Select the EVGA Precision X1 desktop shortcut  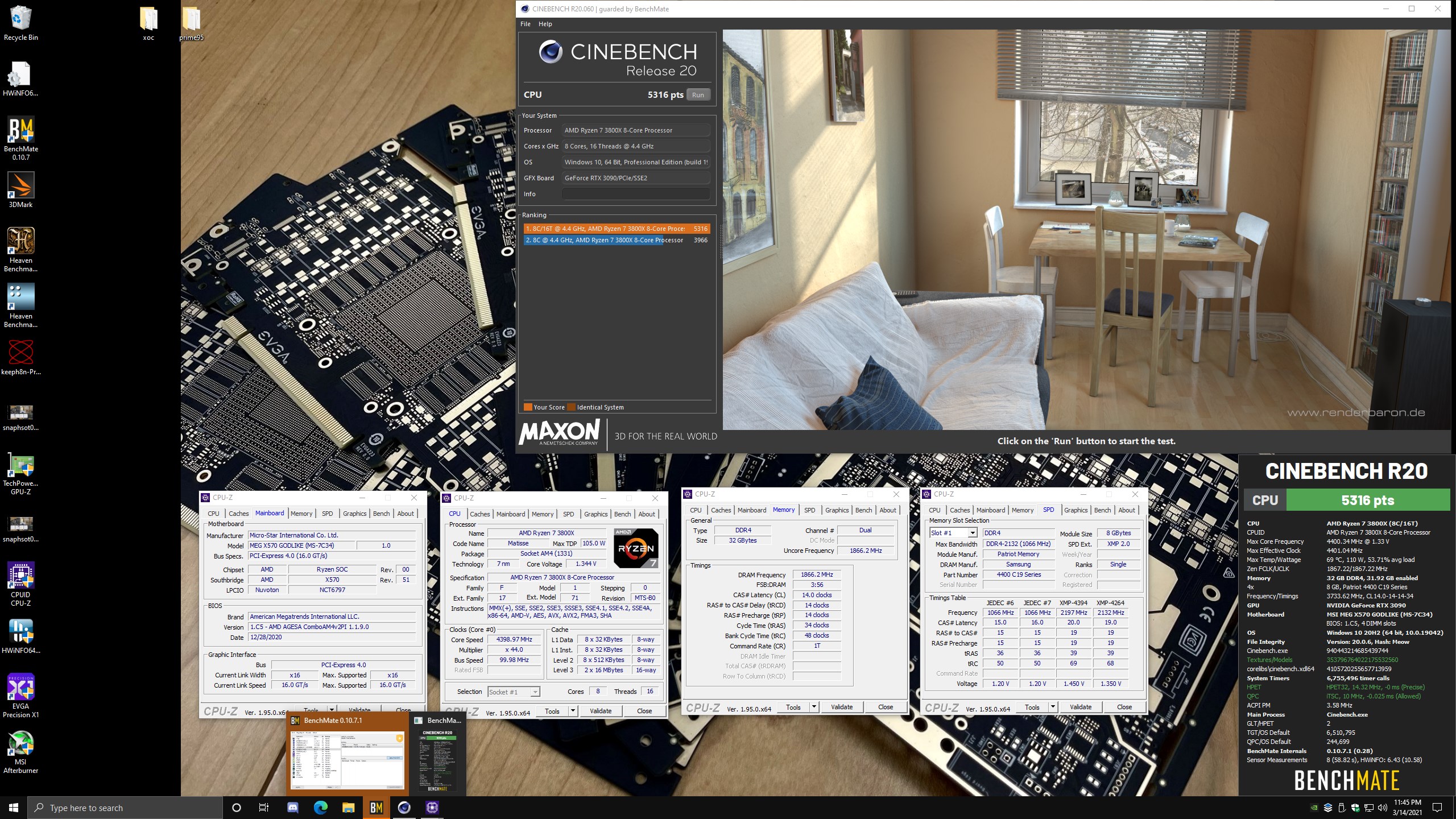click(20, 696)
